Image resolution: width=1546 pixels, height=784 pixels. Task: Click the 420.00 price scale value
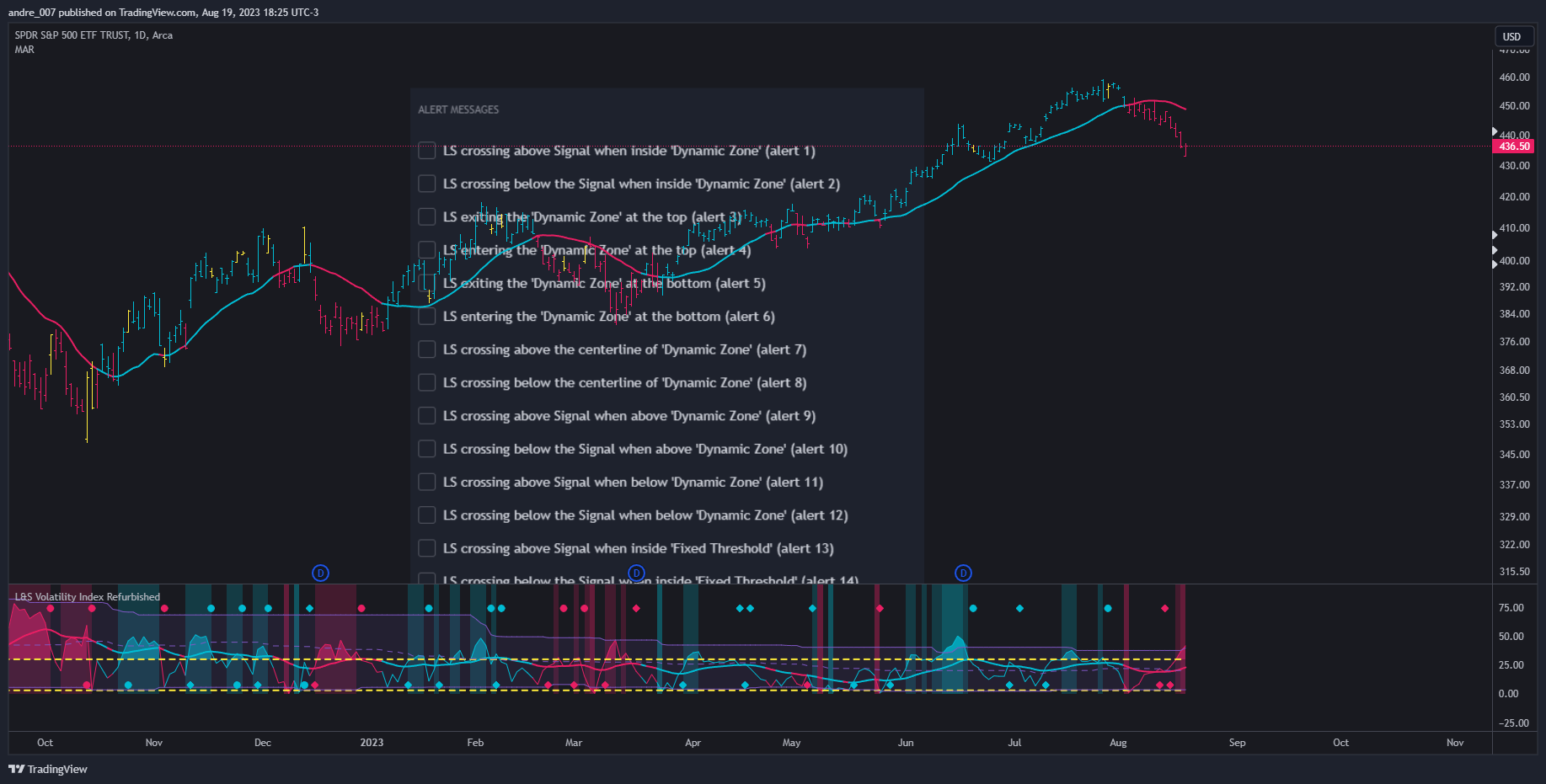pos(1514,197)
